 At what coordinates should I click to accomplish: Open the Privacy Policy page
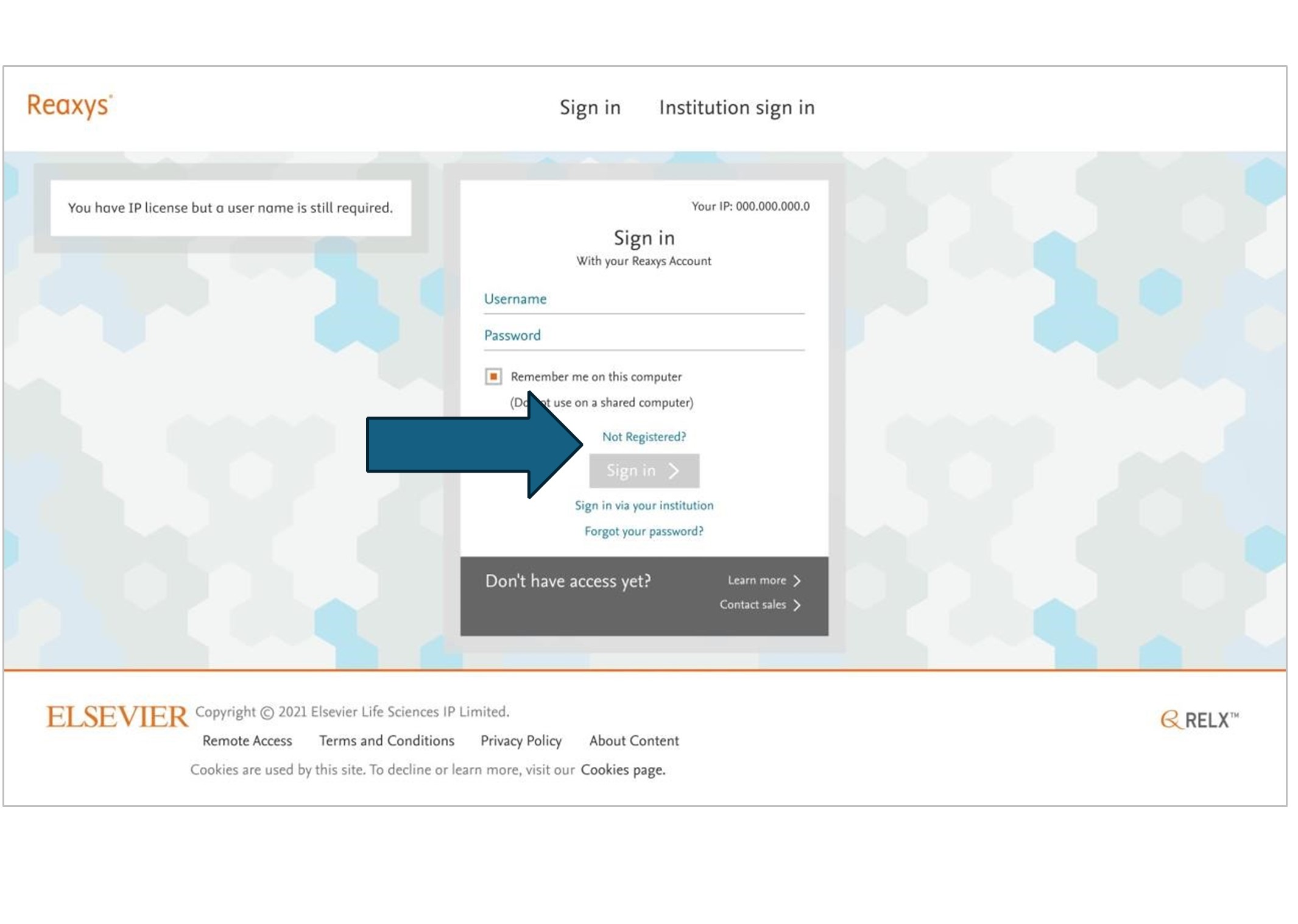(521, 741)
